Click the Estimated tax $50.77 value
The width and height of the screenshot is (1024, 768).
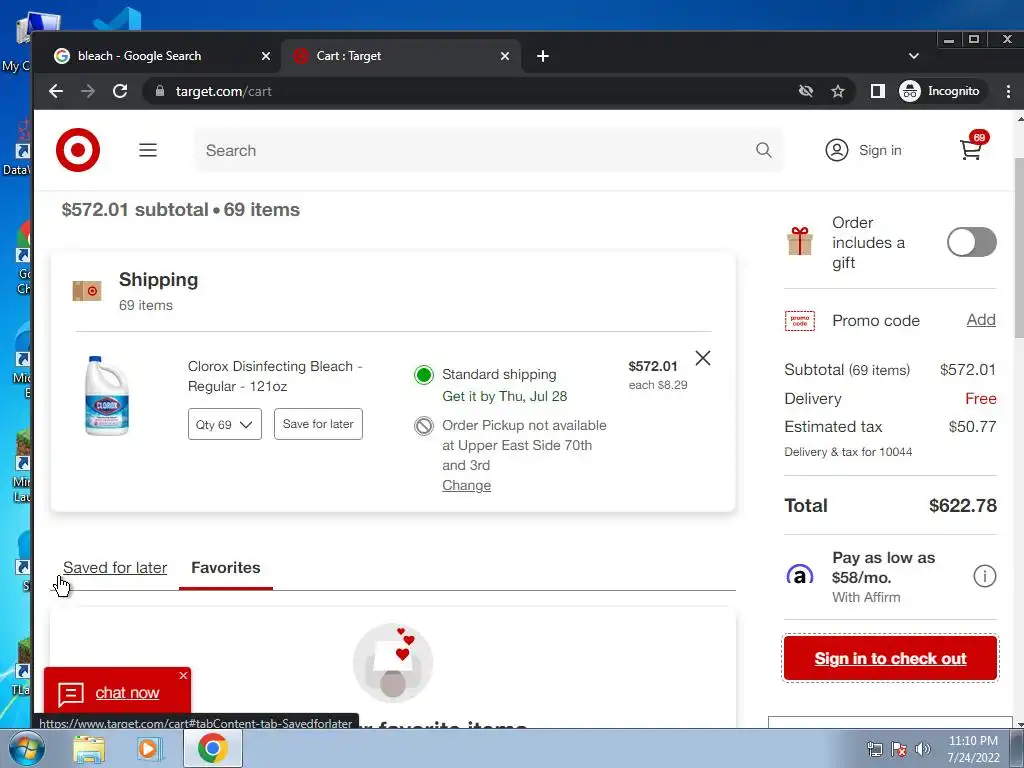pyautogui.click(x=972, y=426)
